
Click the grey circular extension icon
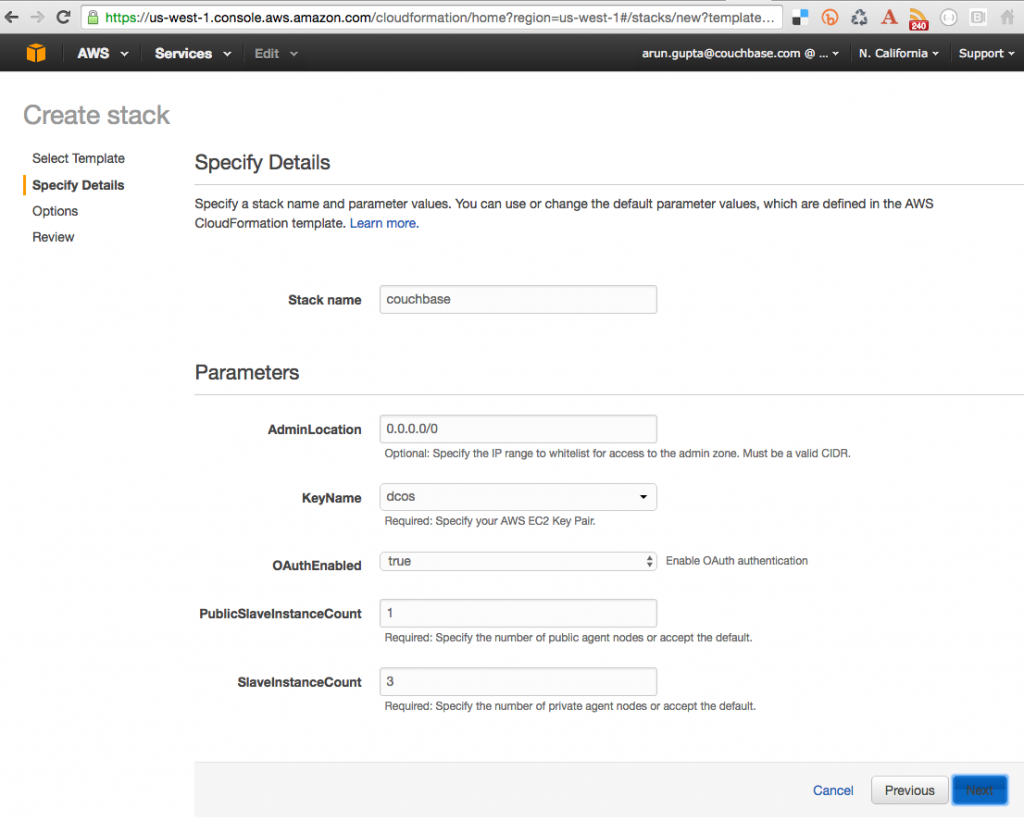(948, 18)
